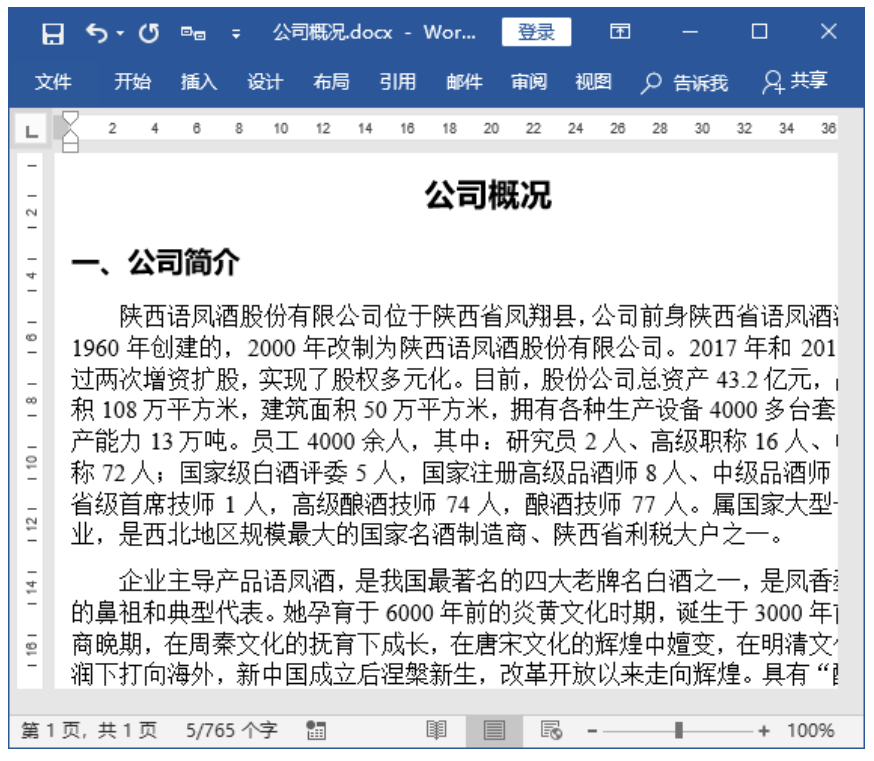This screenshot has width=874, height=761.
Task: Switch to the 审阅 tab
Action: click(x=530, y=82)
